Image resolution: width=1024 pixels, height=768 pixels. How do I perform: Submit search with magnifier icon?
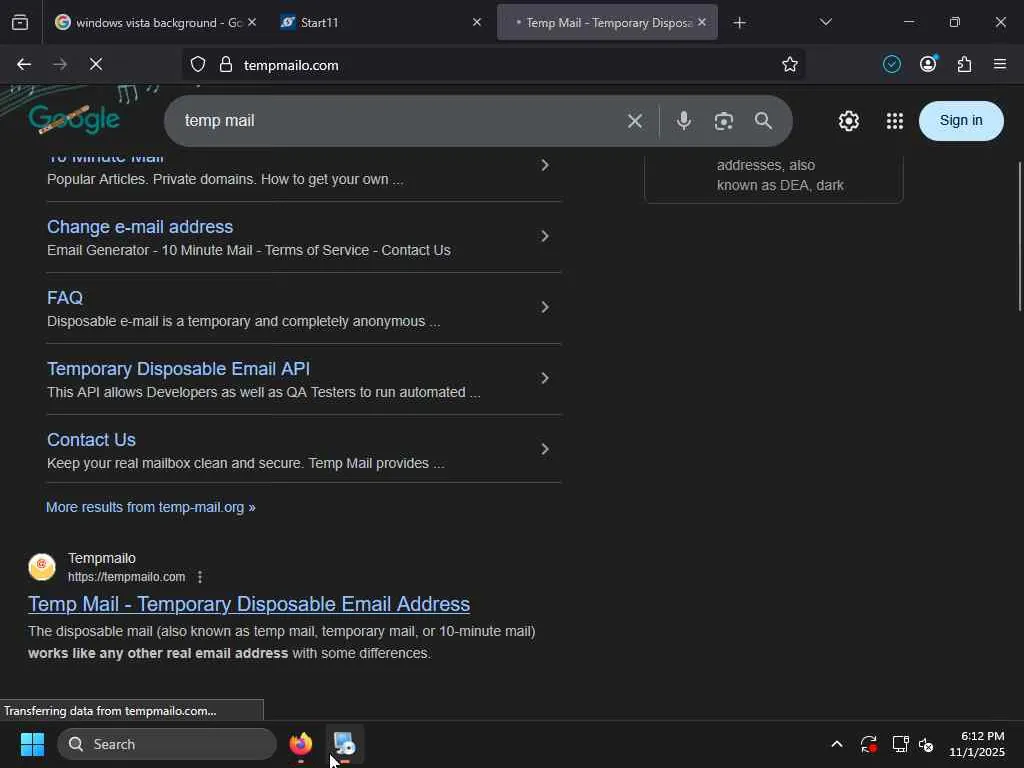tap(763, 121)
